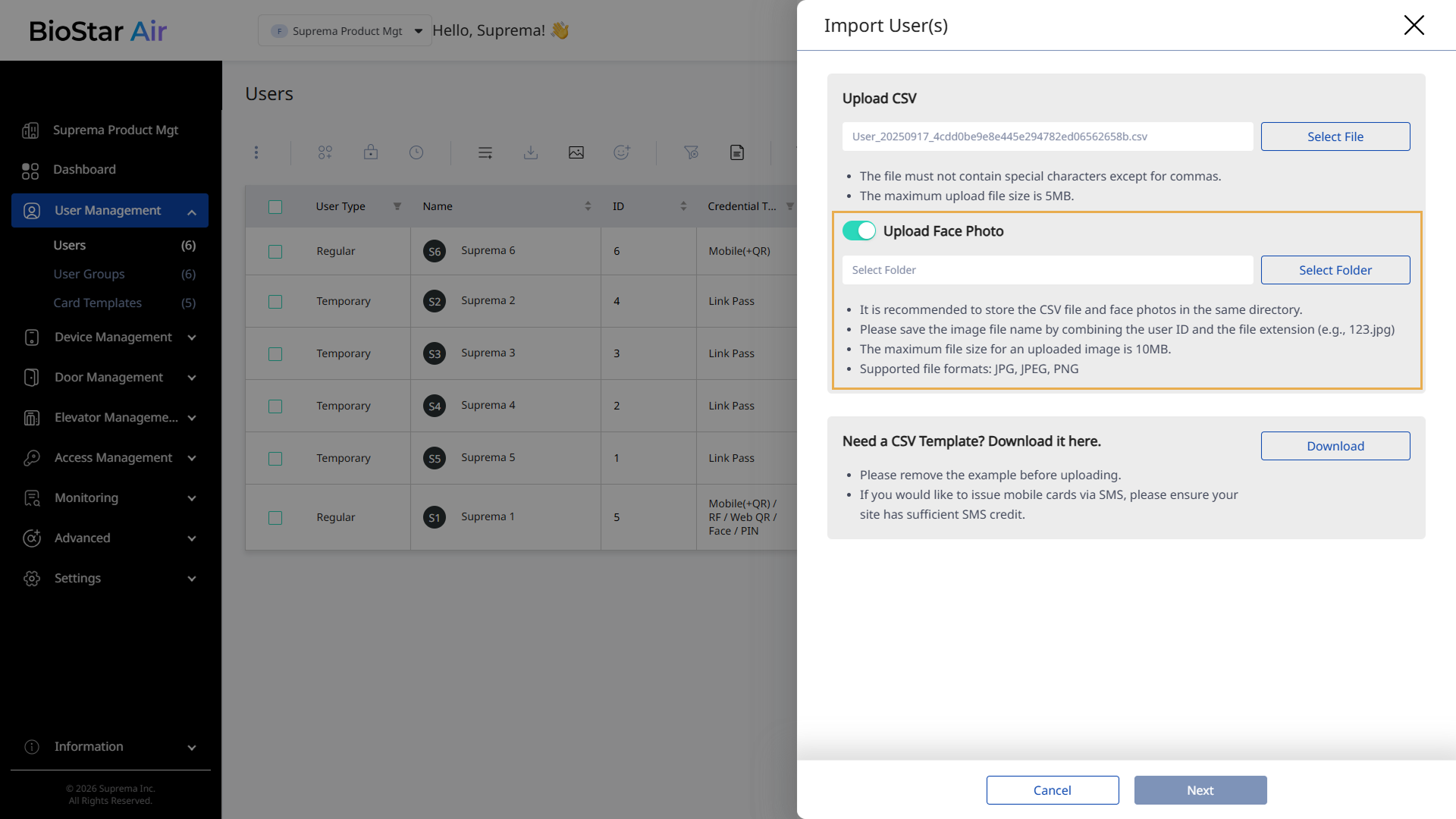Click the face add icon in toolbar
1456x819 pixels.
(x=622, y=152)
